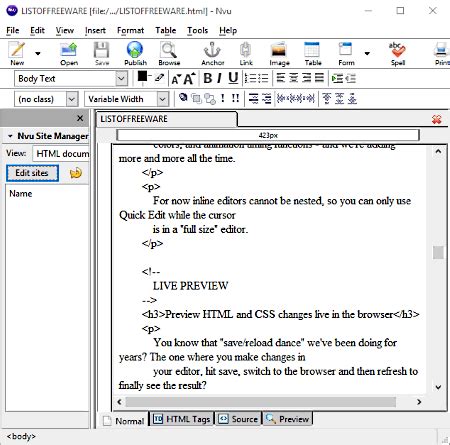Open the (no class) dropdown

click(x=46, y=99)
